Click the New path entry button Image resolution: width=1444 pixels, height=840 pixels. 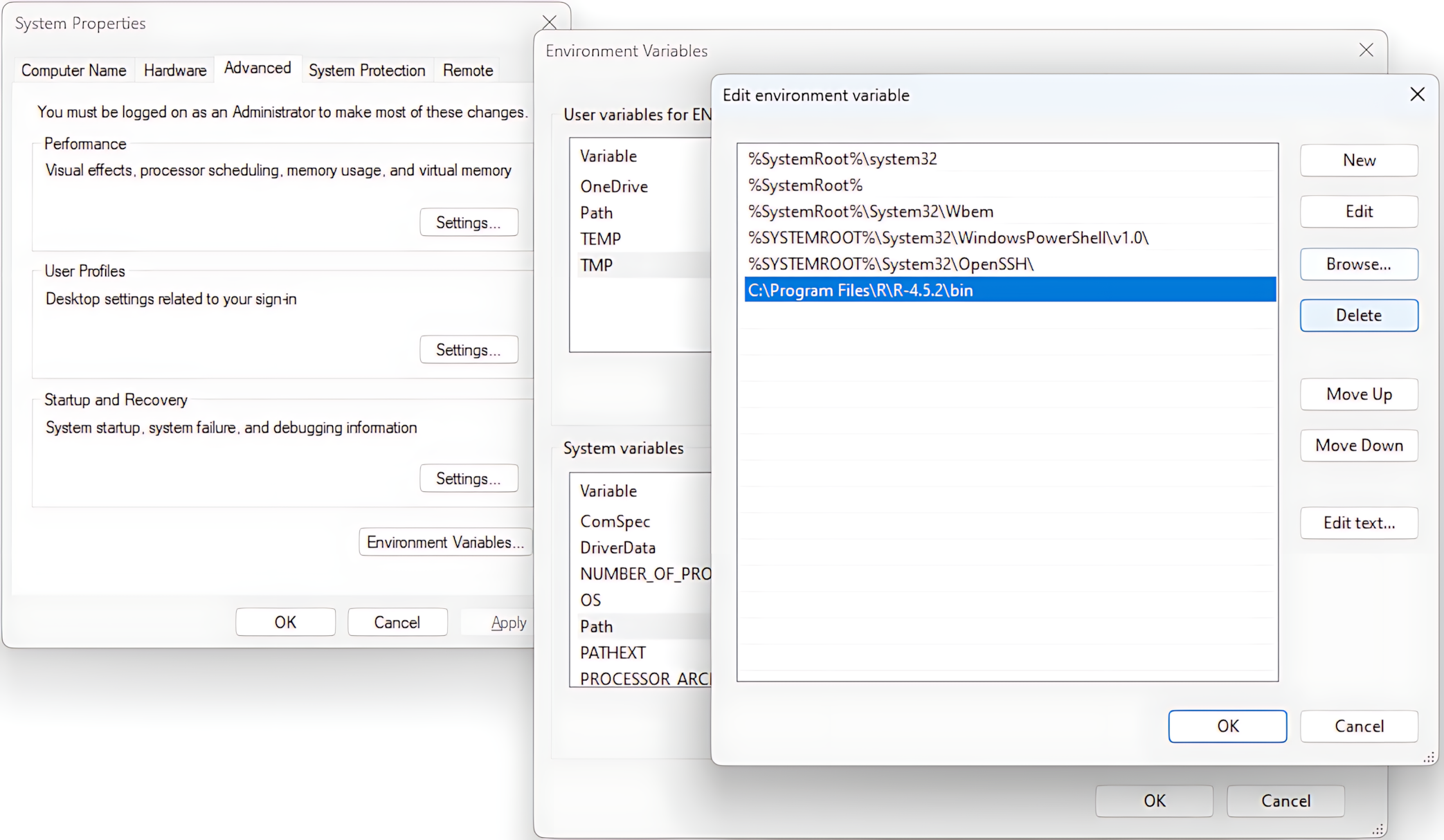[1358, 161]
